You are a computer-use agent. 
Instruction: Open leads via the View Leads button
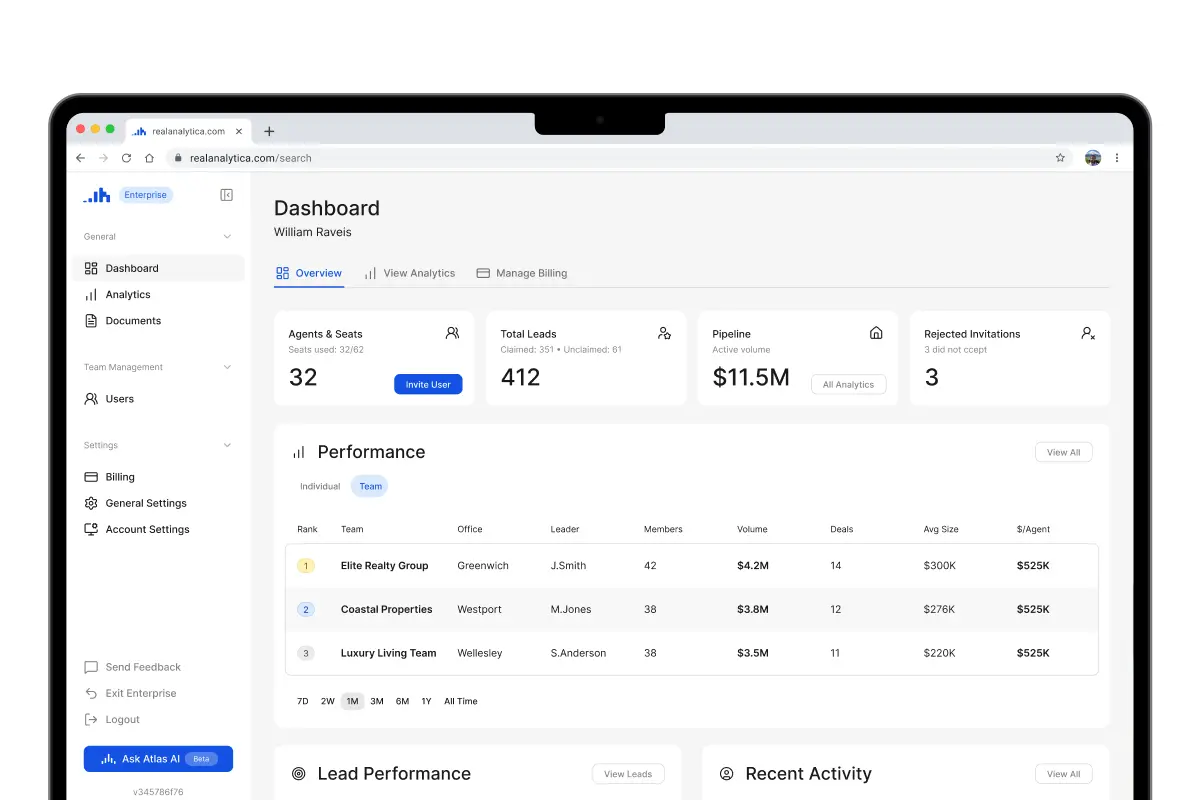[x=628, y=773]
